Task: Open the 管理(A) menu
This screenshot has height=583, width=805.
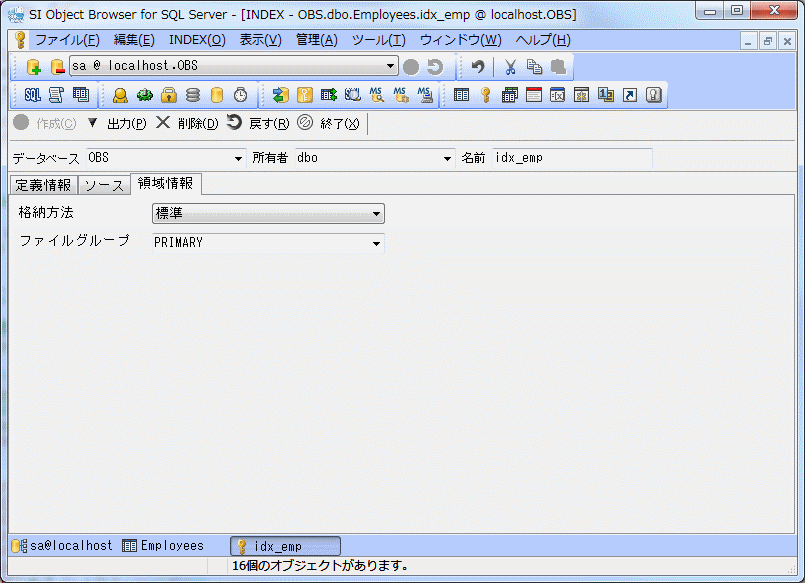Action: [x=316, y=40]
